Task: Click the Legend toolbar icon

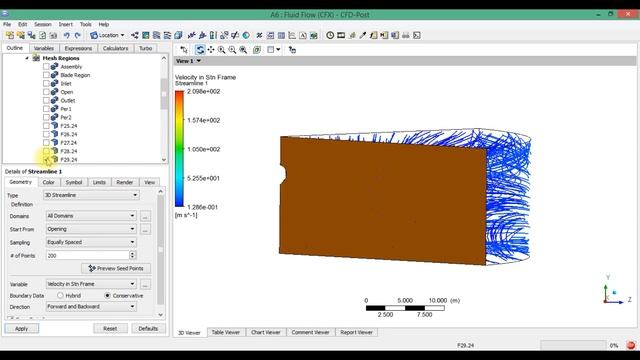Action: pos(213,36)
